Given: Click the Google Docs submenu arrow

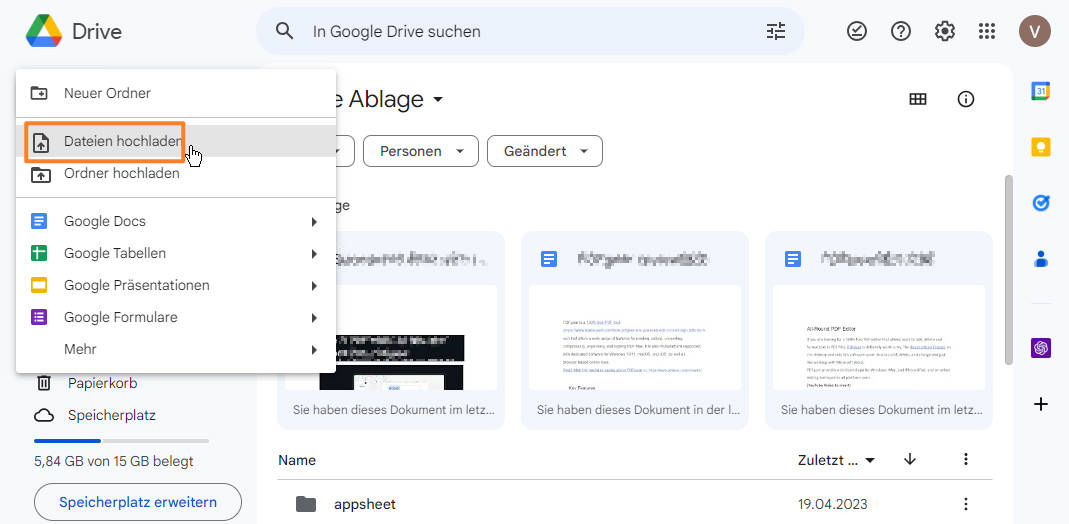Looking at the screenshot, I should point(314,221).
